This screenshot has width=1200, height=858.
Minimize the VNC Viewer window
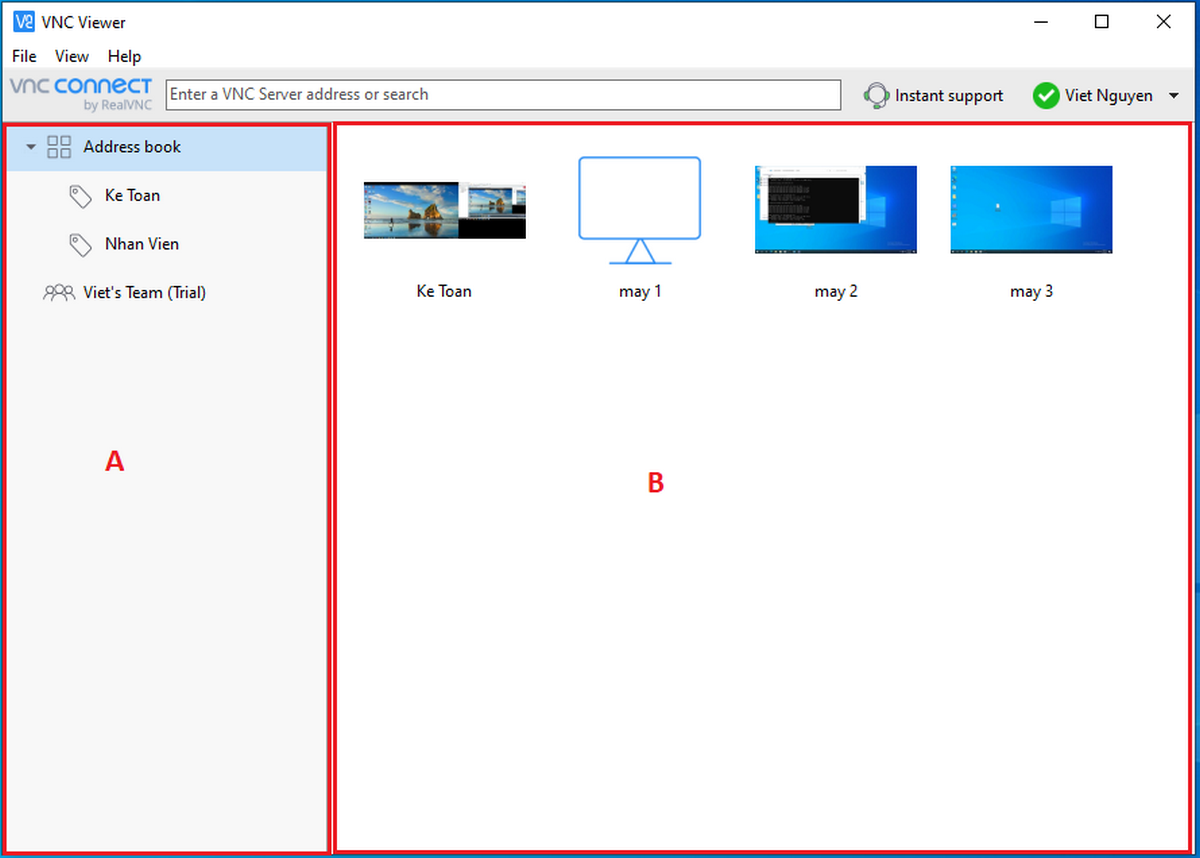(1039, 22)
